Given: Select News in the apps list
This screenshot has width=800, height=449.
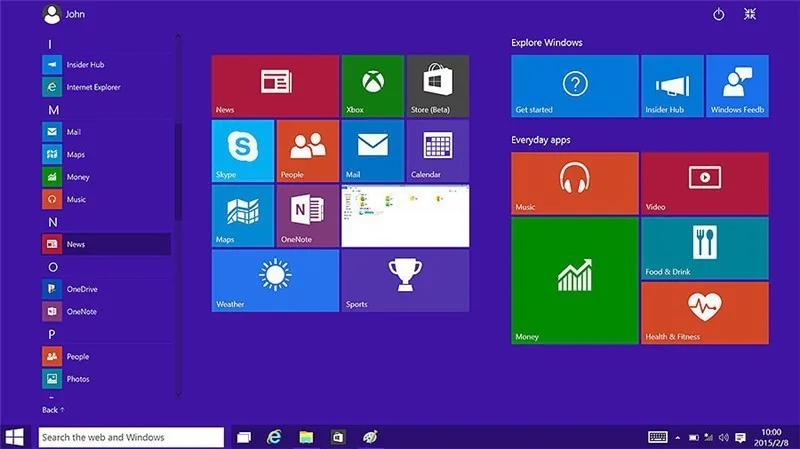Looking at the screenshot, I should coord(106,244).
